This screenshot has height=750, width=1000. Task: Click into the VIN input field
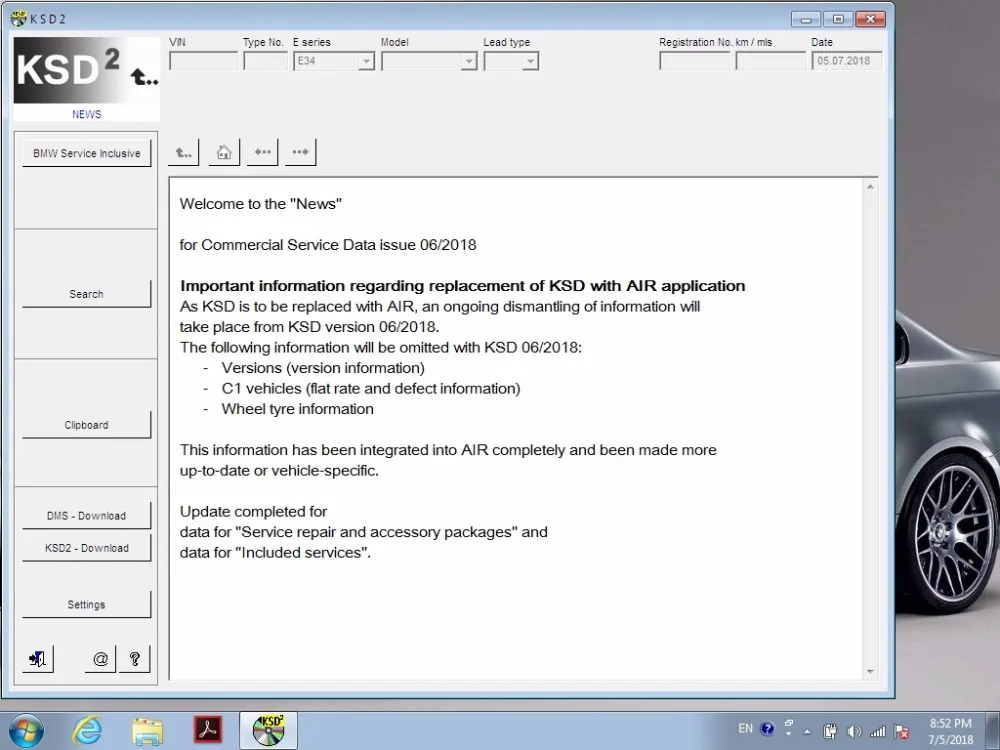(203, 61)
